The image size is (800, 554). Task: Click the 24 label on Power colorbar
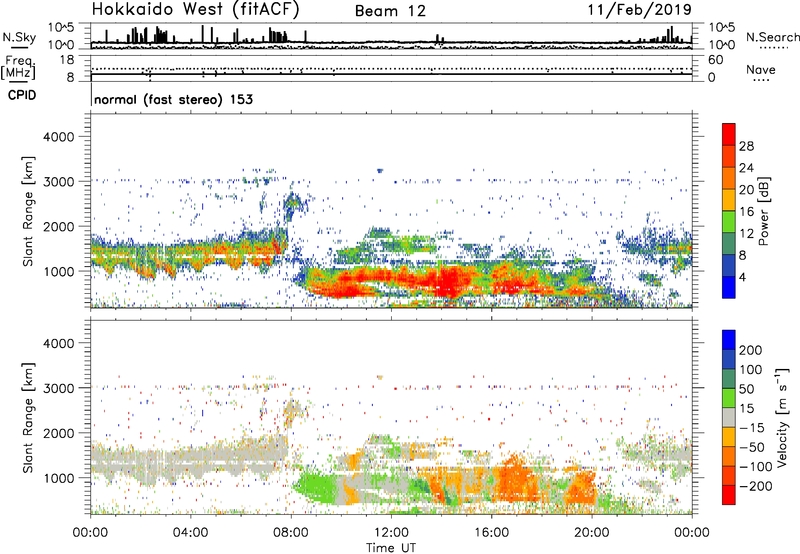[x=746, y=168]
